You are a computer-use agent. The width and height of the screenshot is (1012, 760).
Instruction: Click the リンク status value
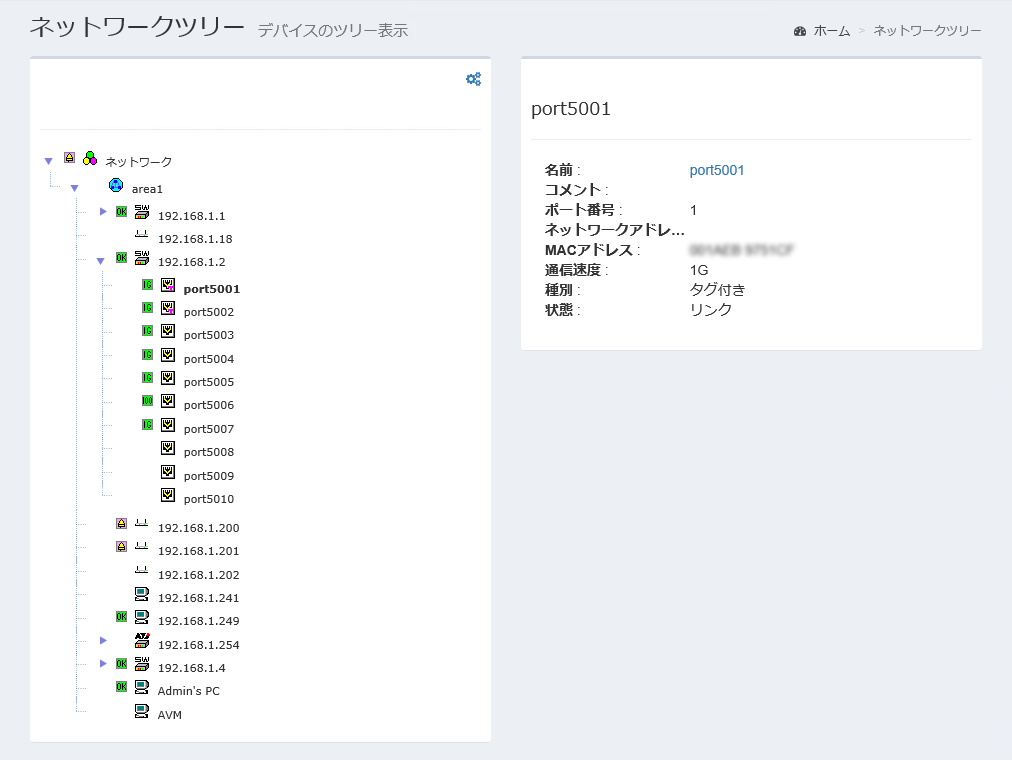[x=711, y=310]
